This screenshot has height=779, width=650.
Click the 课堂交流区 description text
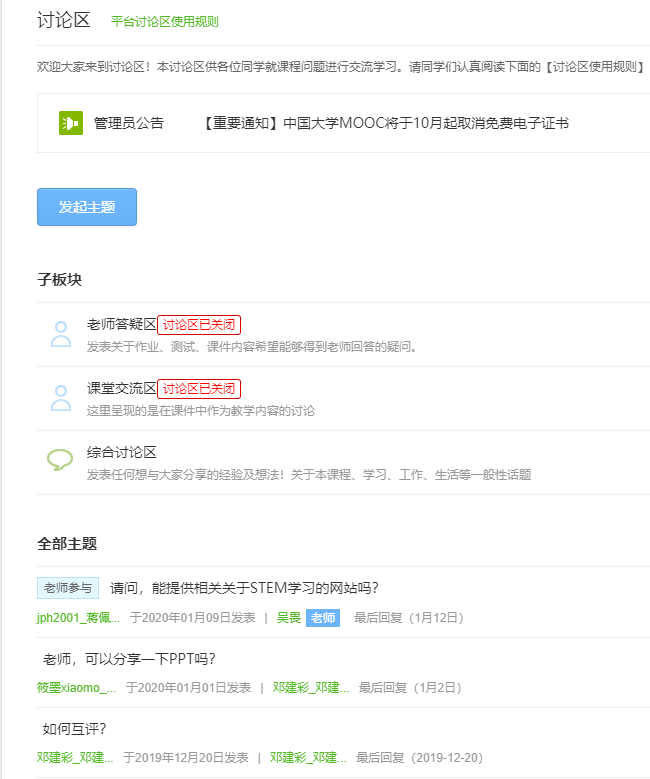pyautogui.click(x=201, y=411)
